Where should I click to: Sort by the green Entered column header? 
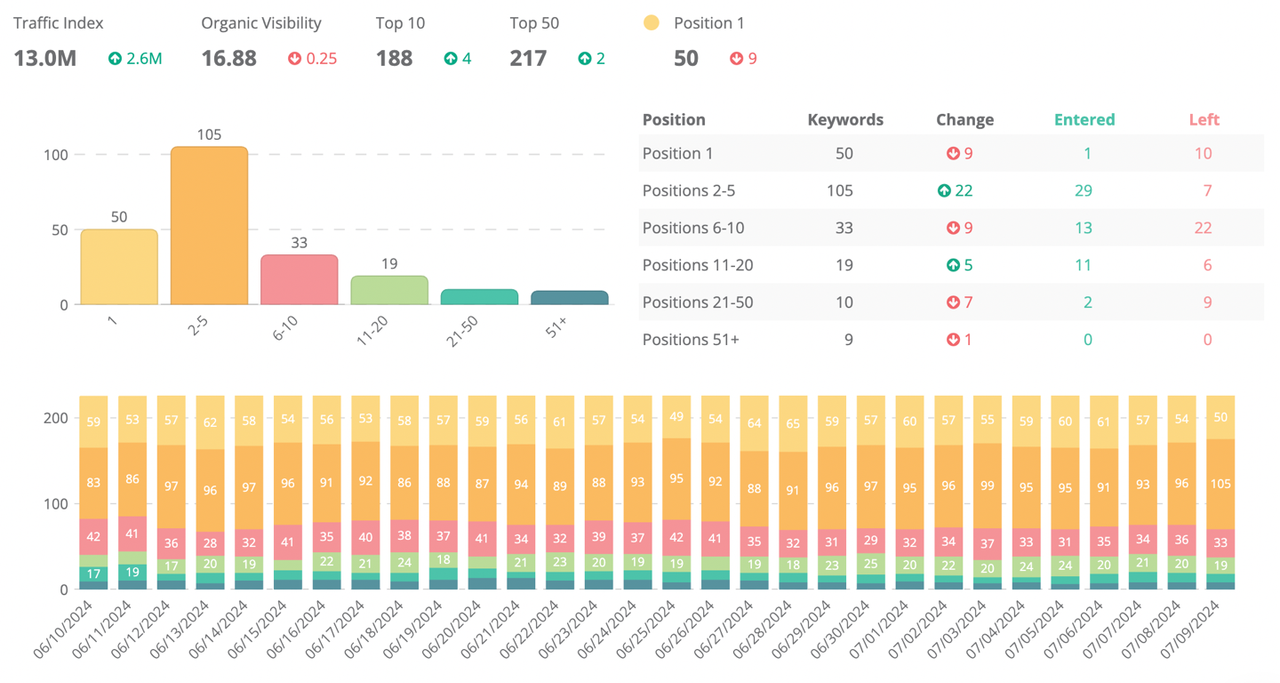(1085, 120)
